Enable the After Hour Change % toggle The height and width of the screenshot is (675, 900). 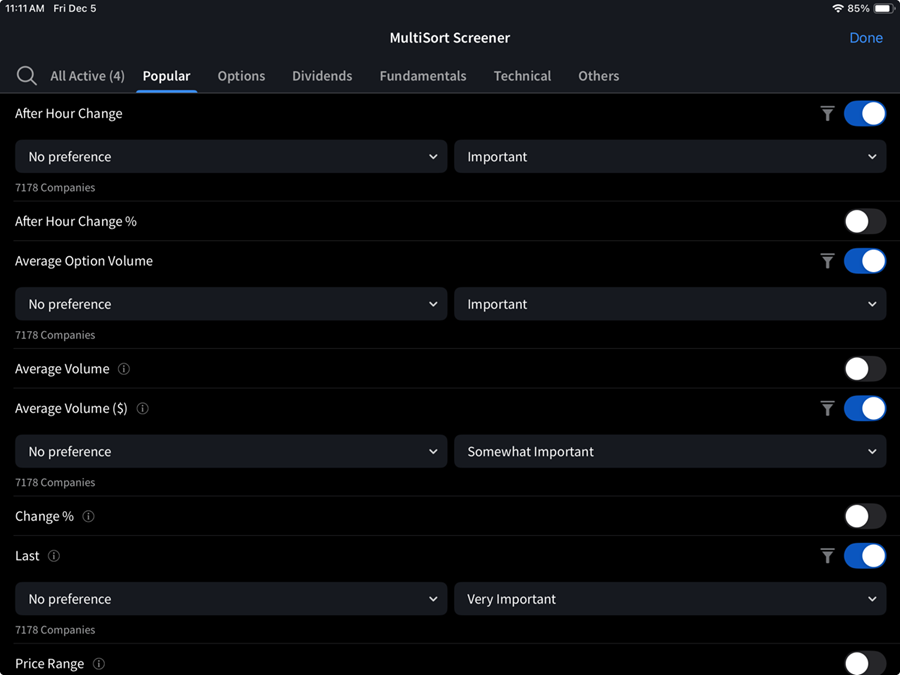pos(864,221)
